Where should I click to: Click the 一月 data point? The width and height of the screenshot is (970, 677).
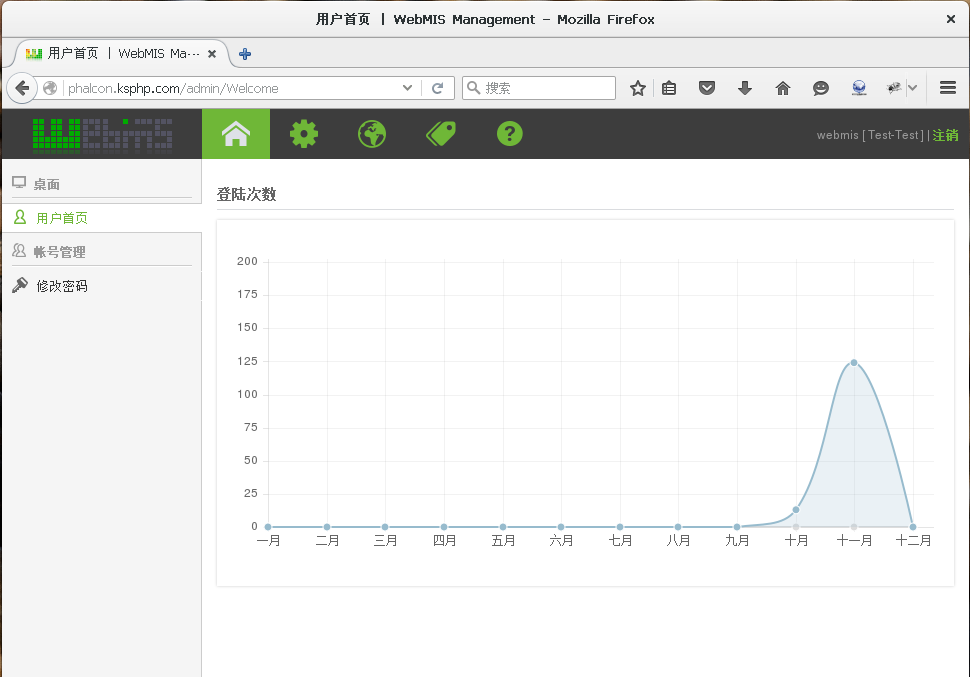(x=268, y=527)
